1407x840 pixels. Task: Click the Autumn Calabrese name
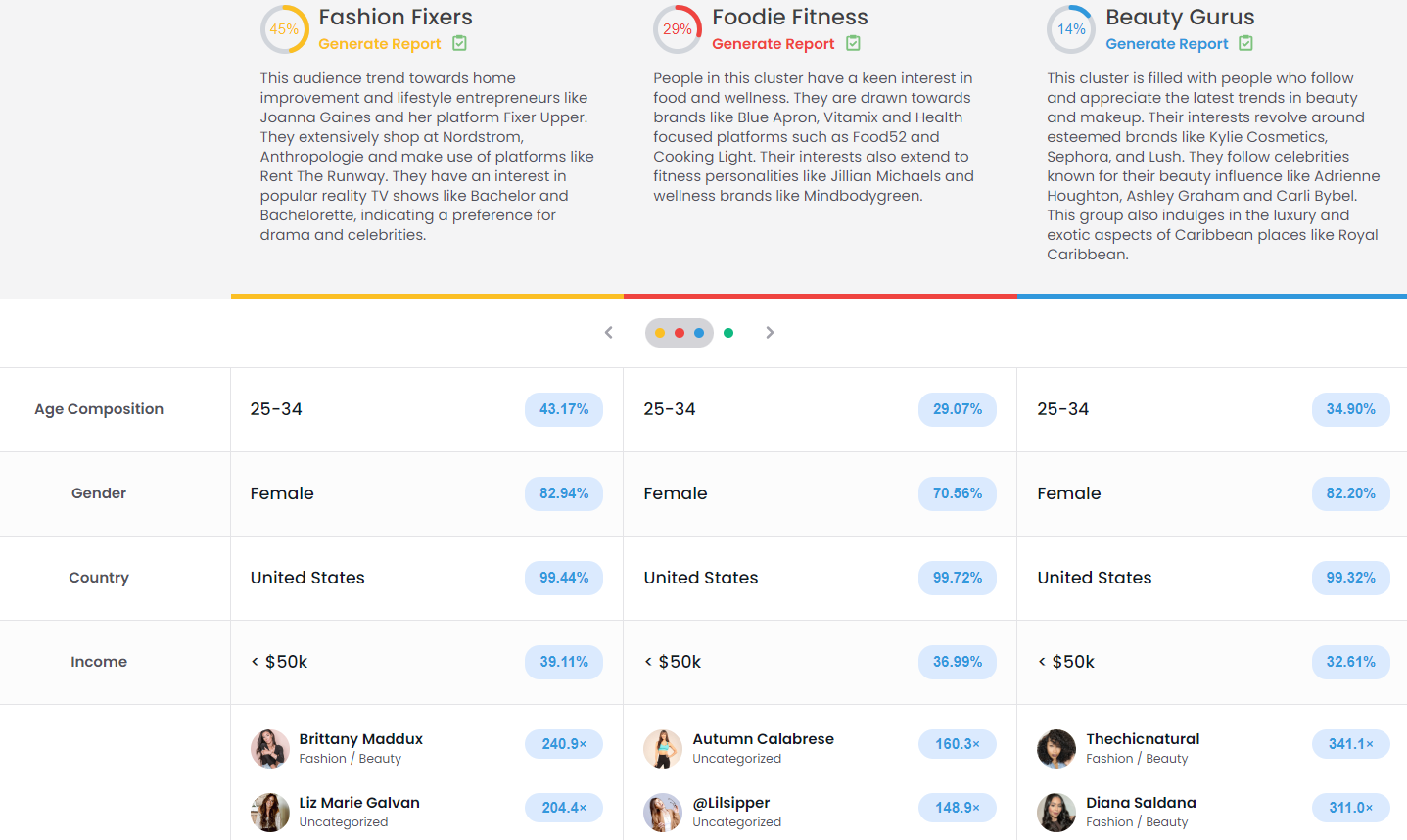[x=764, y=739]
